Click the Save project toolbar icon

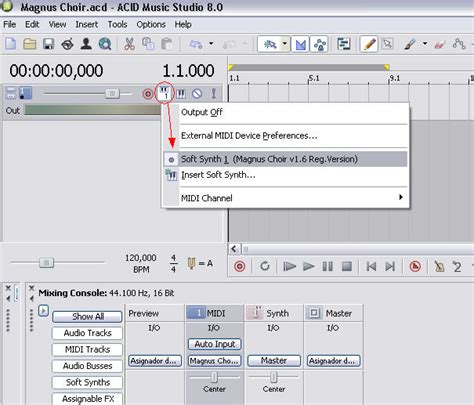coord(49,44)
